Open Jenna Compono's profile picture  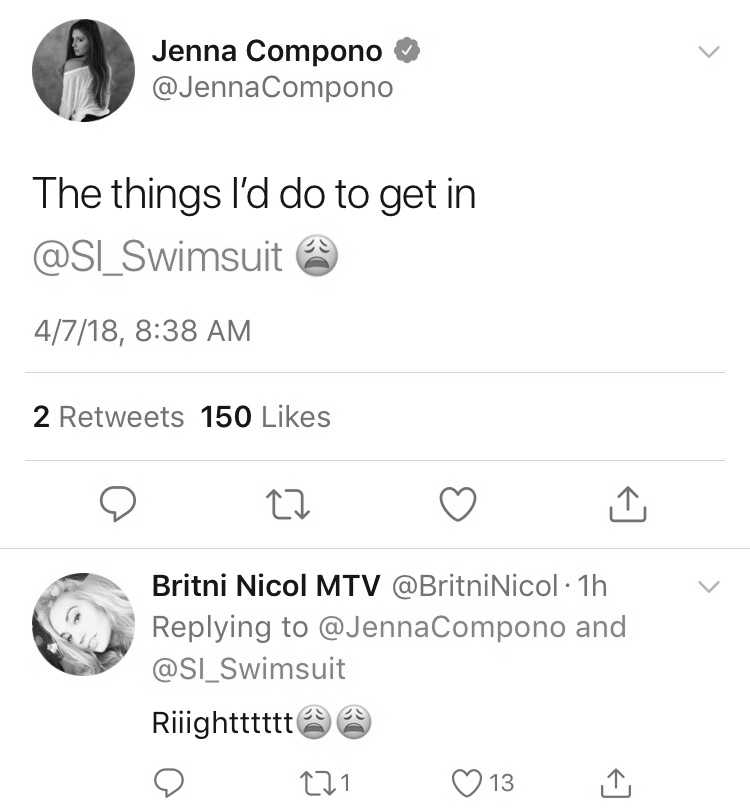point(83,70)
